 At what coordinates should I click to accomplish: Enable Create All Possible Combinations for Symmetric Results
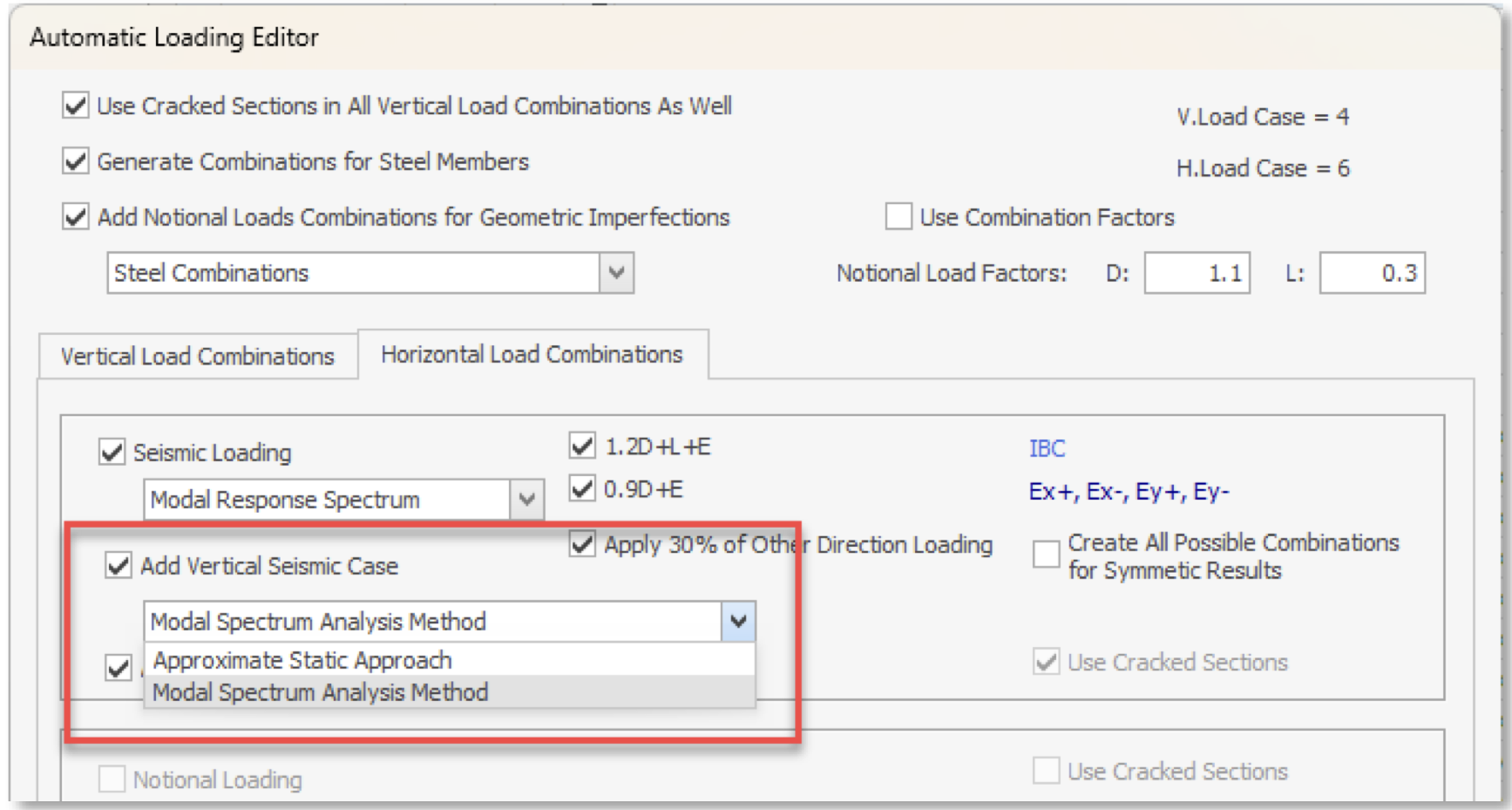click(x=1046, y=555)
